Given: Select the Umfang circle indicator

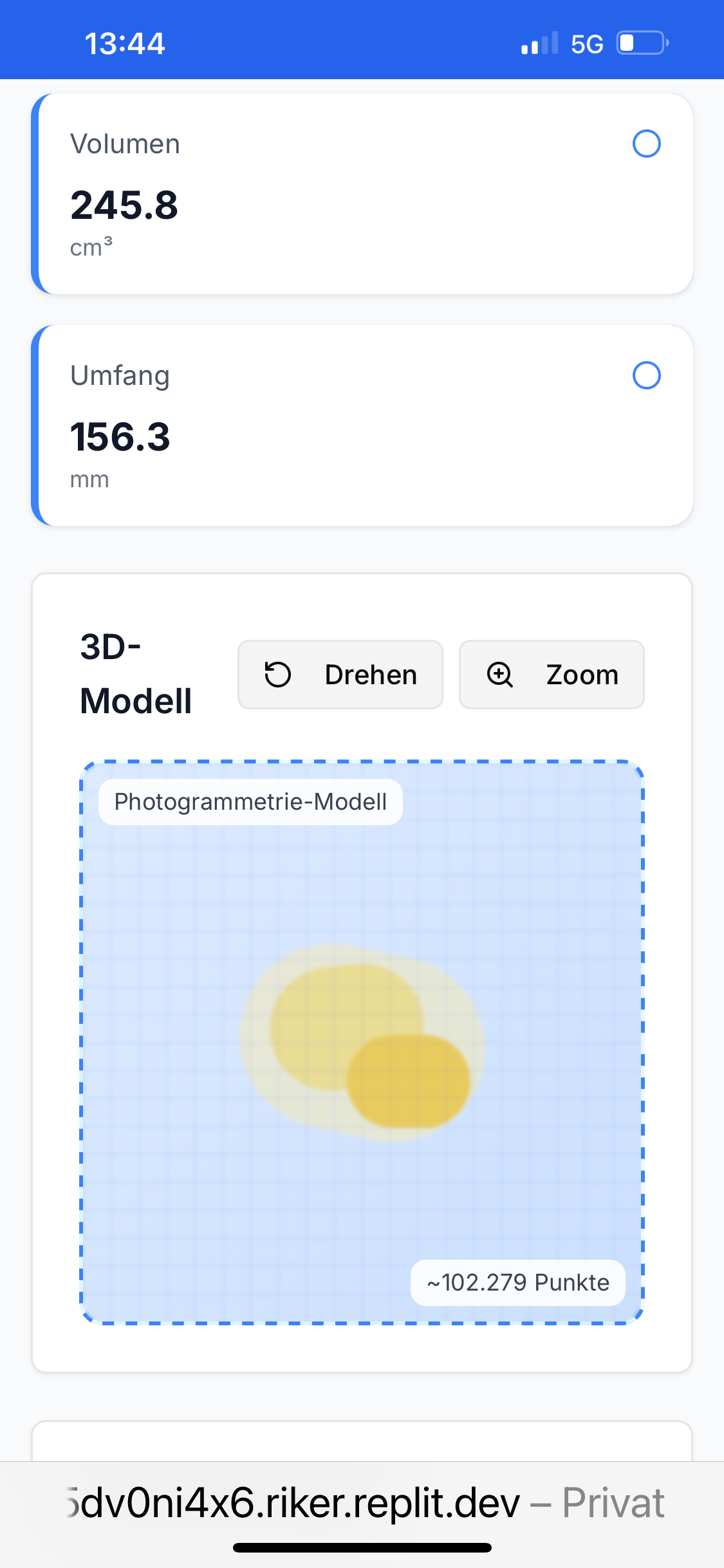Looking at the screenshot, I should point(646,375).
